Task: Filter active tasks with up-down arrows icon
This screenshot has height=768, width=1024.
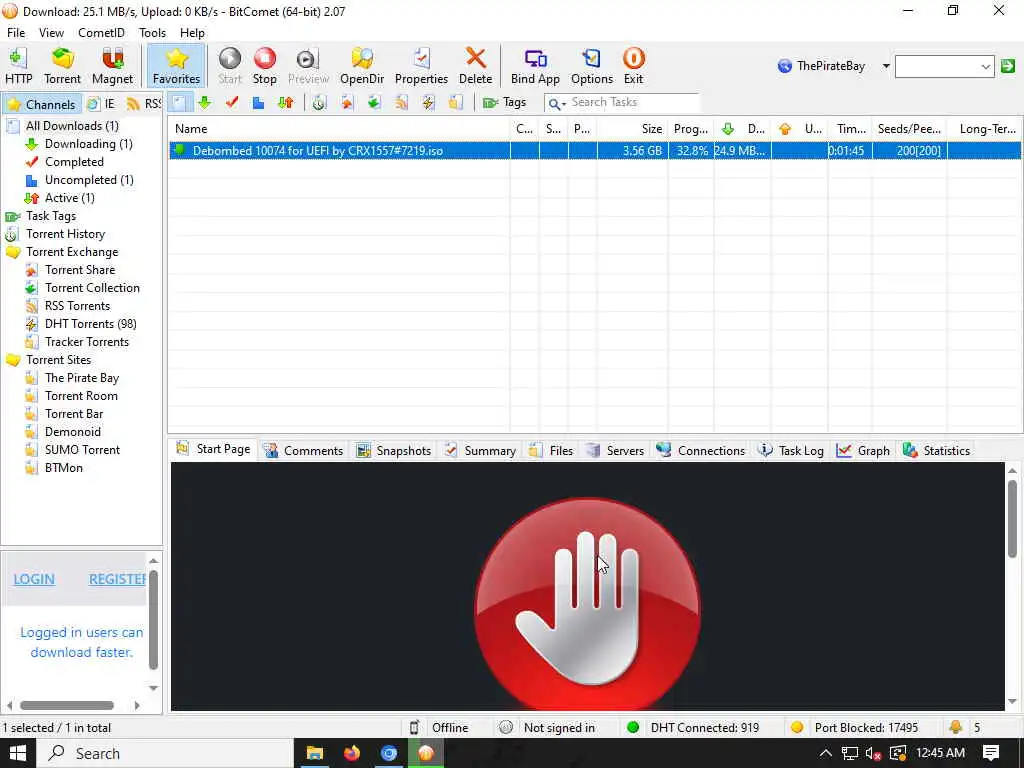Action: click(285, 103)
